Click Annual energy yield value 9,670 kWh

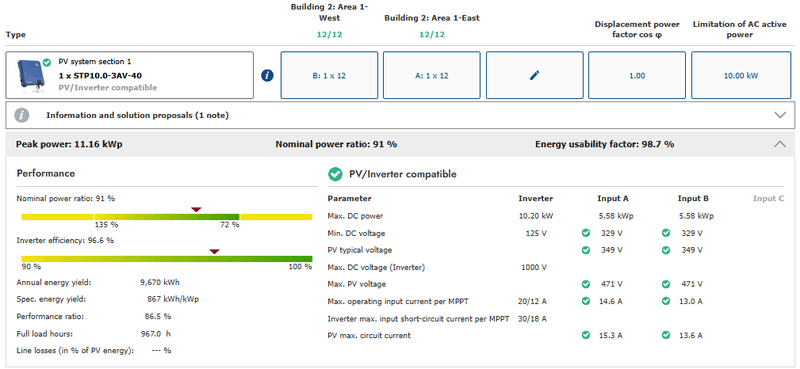(x=160, y=282)
